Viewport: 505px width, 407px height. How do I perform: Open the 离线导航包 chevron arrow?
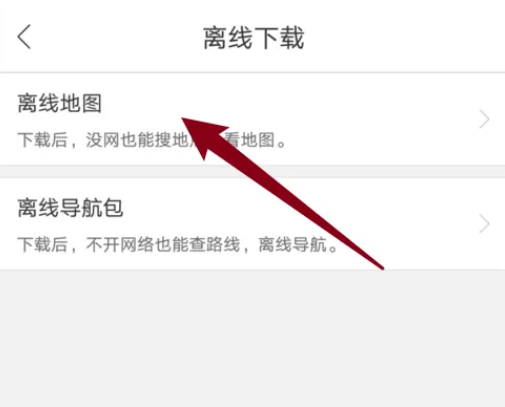tap(484, 224)
